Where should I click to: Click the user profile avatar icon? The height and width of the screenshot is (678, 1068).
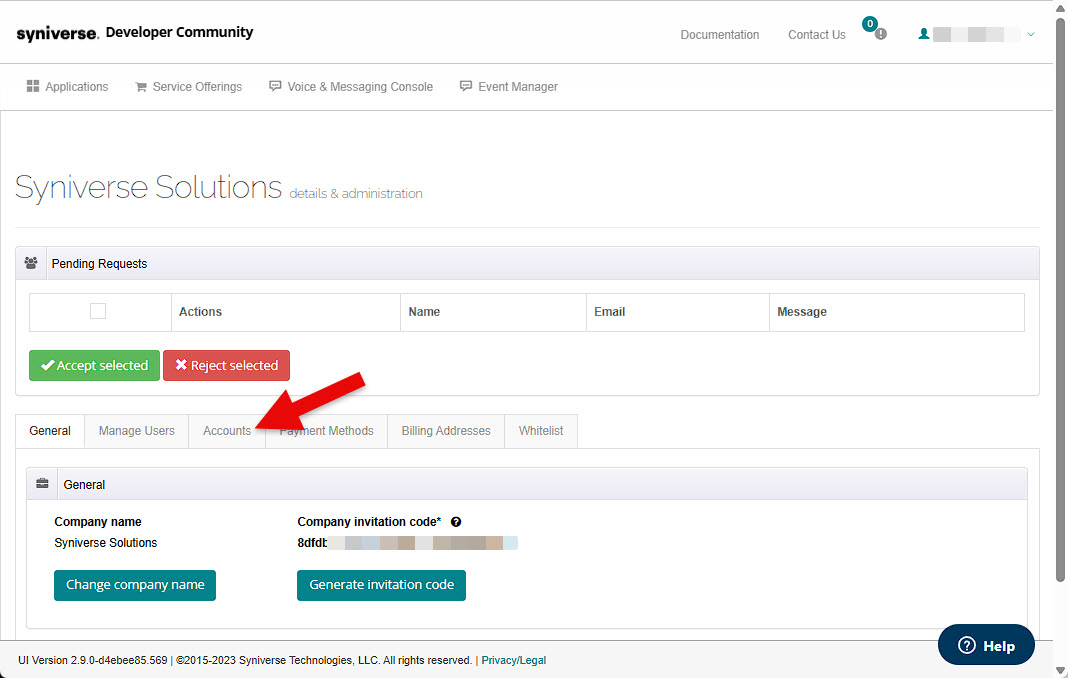coord(924,34)
